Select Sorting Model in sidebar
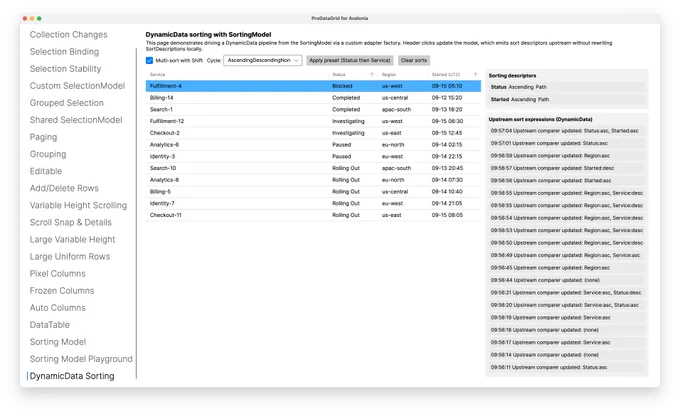 58,342
